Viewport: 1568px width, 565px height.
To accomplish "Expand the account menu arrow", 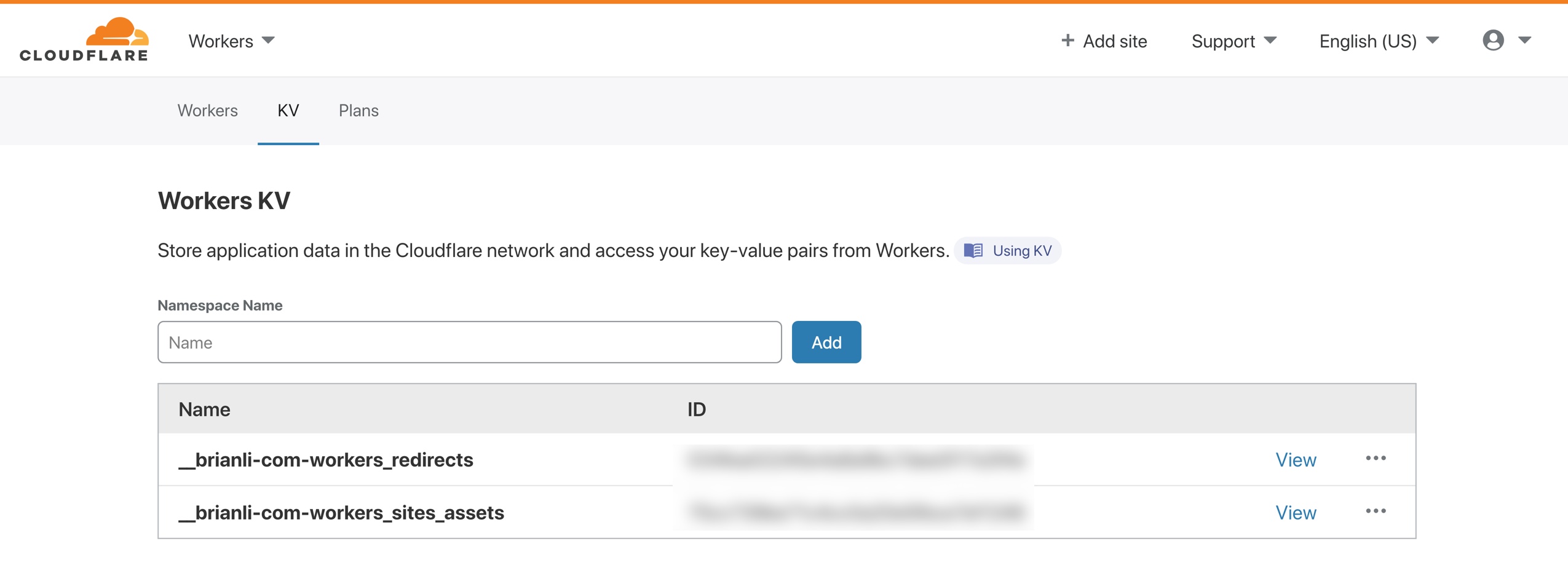I will click(x=1524, y=41).
